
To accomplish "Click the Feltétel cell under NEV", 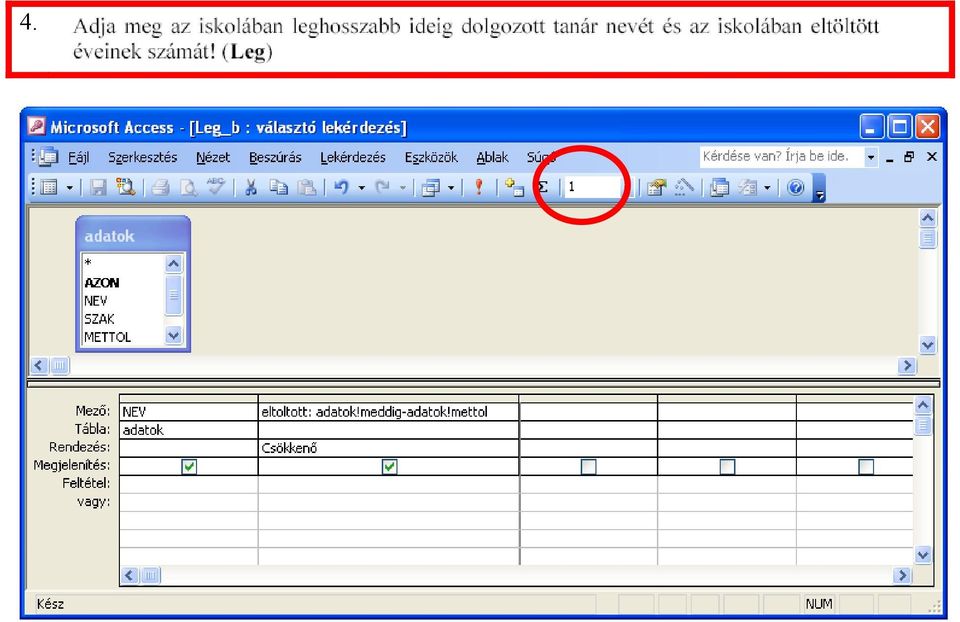I will coord(189,484).
